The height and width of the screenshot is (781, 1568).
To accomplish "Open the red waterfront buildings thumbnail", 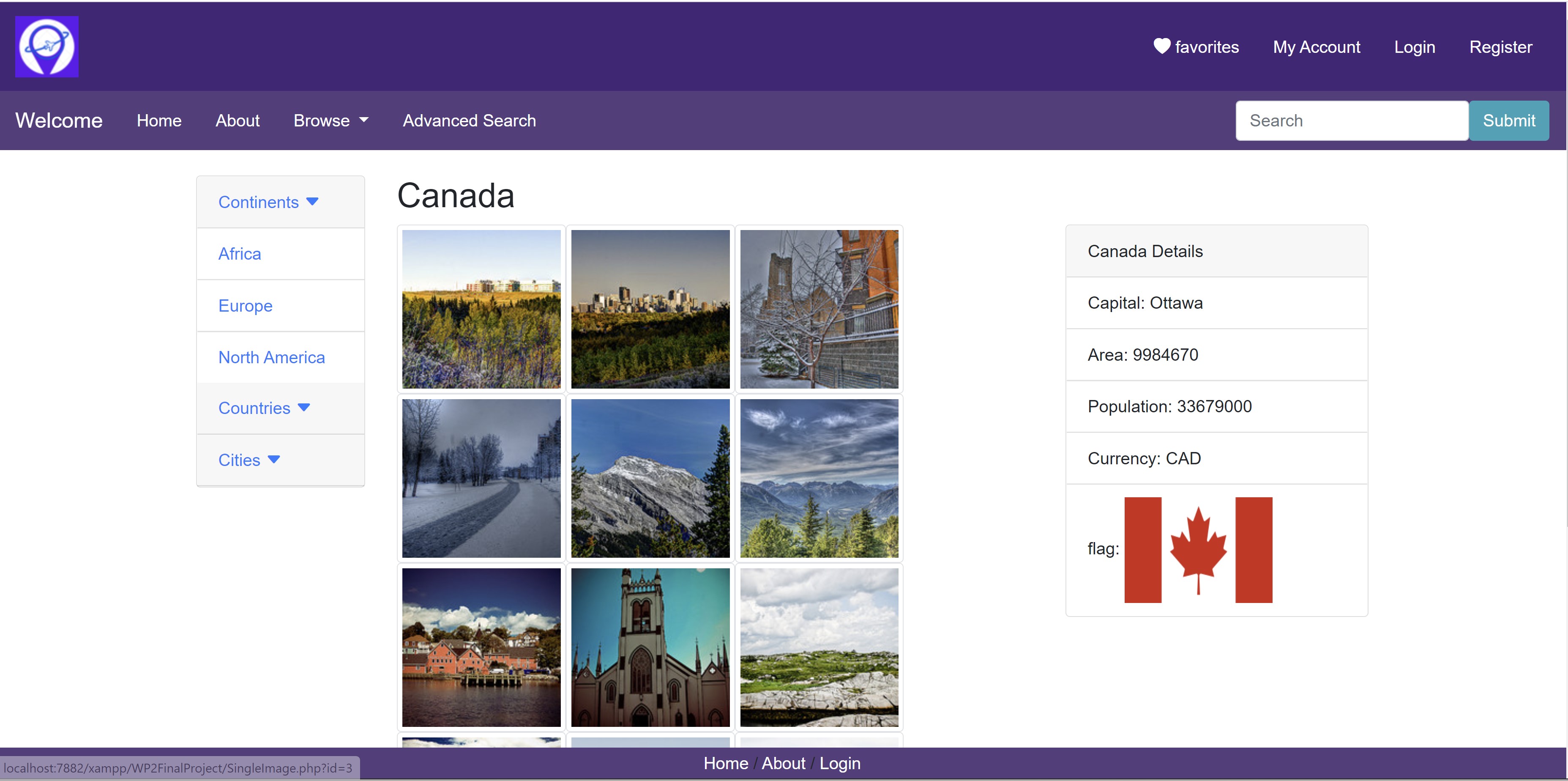I will (481, 647).
